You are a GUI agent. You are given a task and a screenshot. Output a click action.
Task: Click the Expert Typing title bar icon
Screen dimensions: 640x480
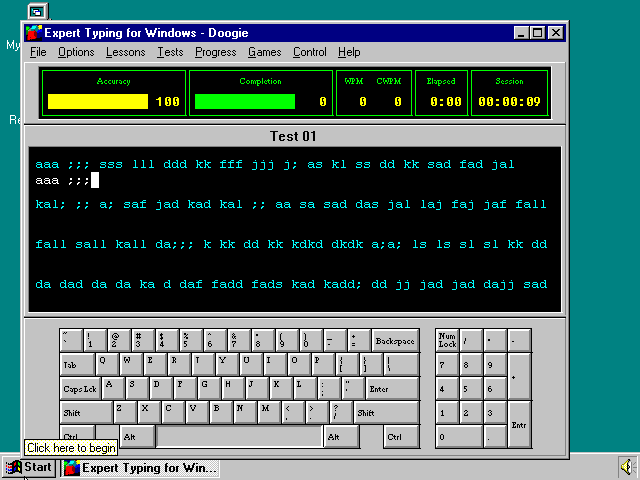(33, 33)
